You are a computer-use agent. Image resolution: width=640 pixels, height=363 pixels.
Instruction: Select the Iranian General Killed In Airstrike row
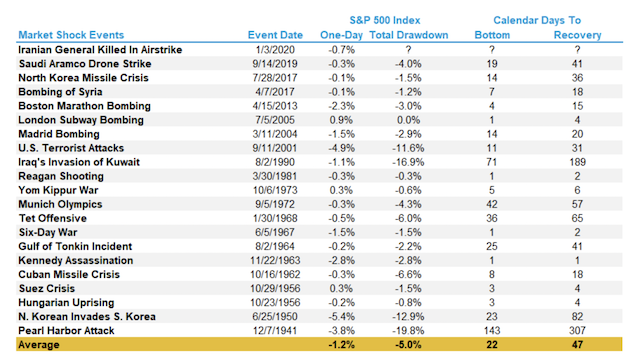pyautogui.click(x=319, y=50)
